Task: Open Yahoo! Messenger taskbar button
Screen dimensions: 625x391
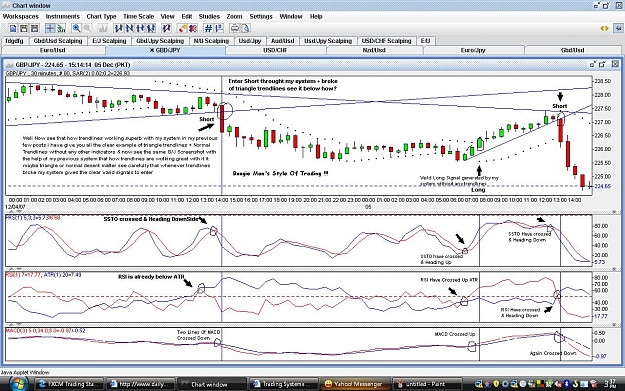Action: (354, 384)
